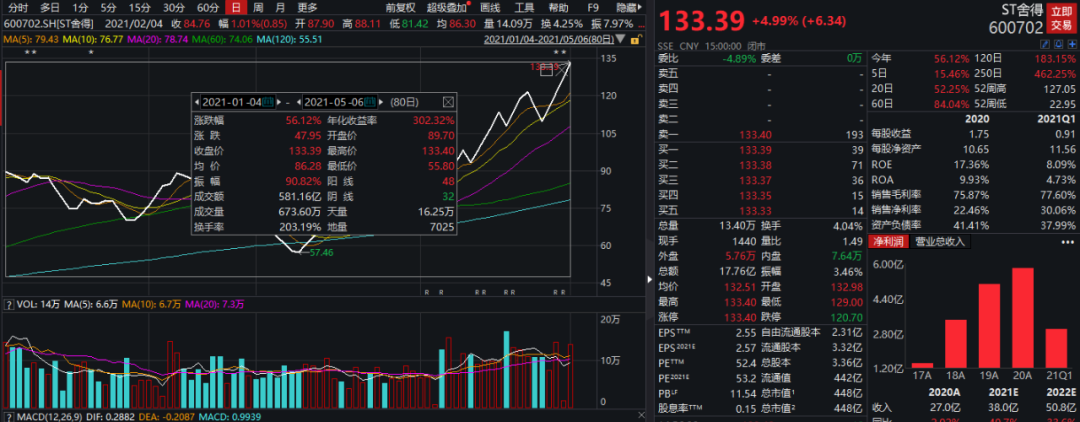Click the 立即交易 trade now button
This screenshot has height=422, width=1080.
click(1059, 19)
